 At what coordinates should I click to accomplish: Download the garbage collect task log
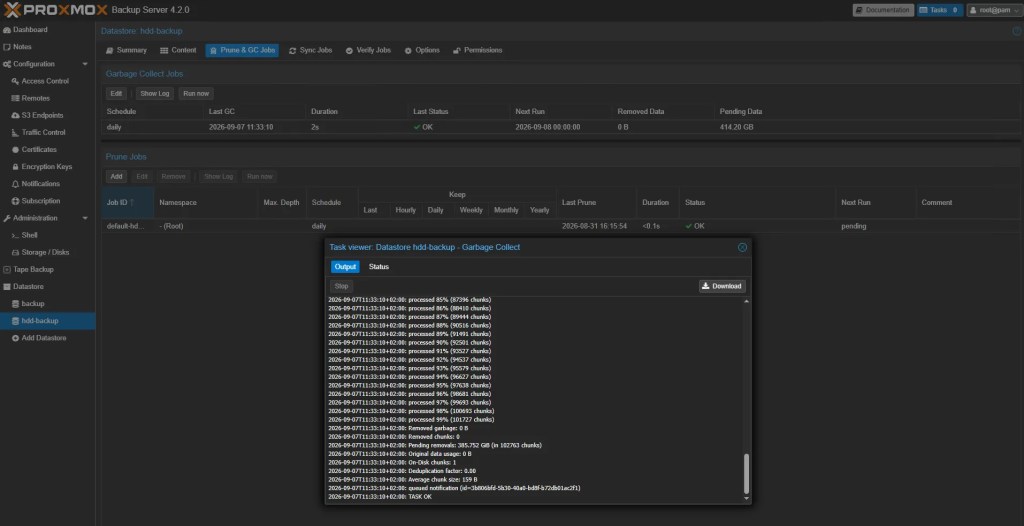(722, 286)
